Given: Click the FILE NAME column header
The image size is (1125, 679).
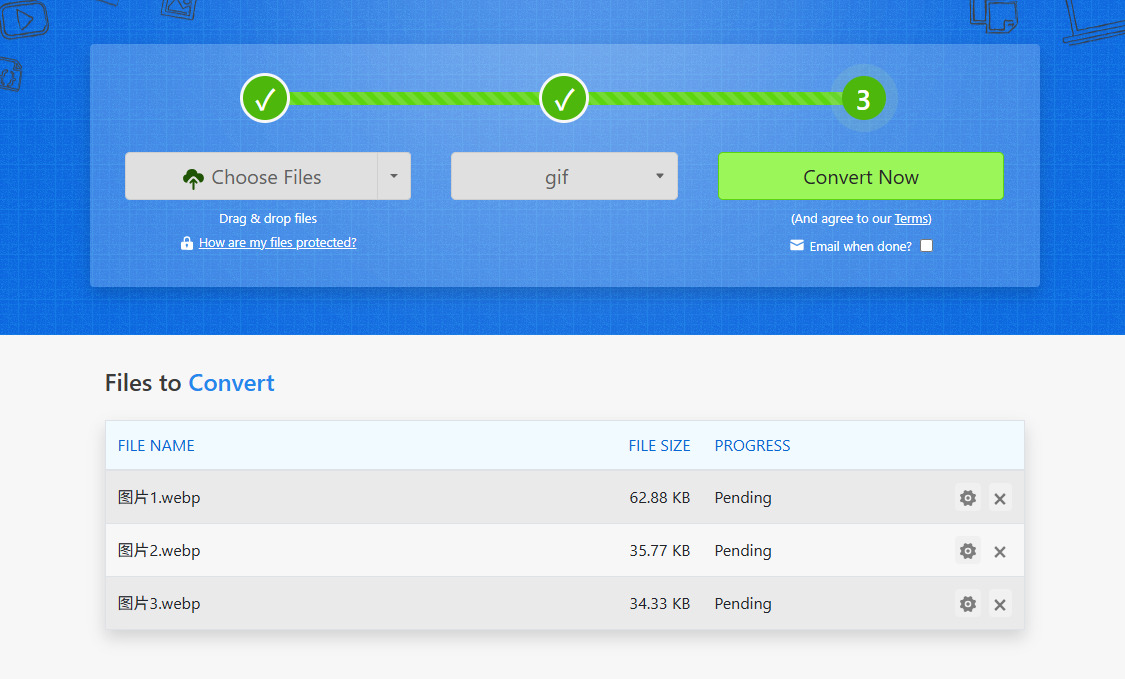Looking at the screenshot, I should pos(156,446).
